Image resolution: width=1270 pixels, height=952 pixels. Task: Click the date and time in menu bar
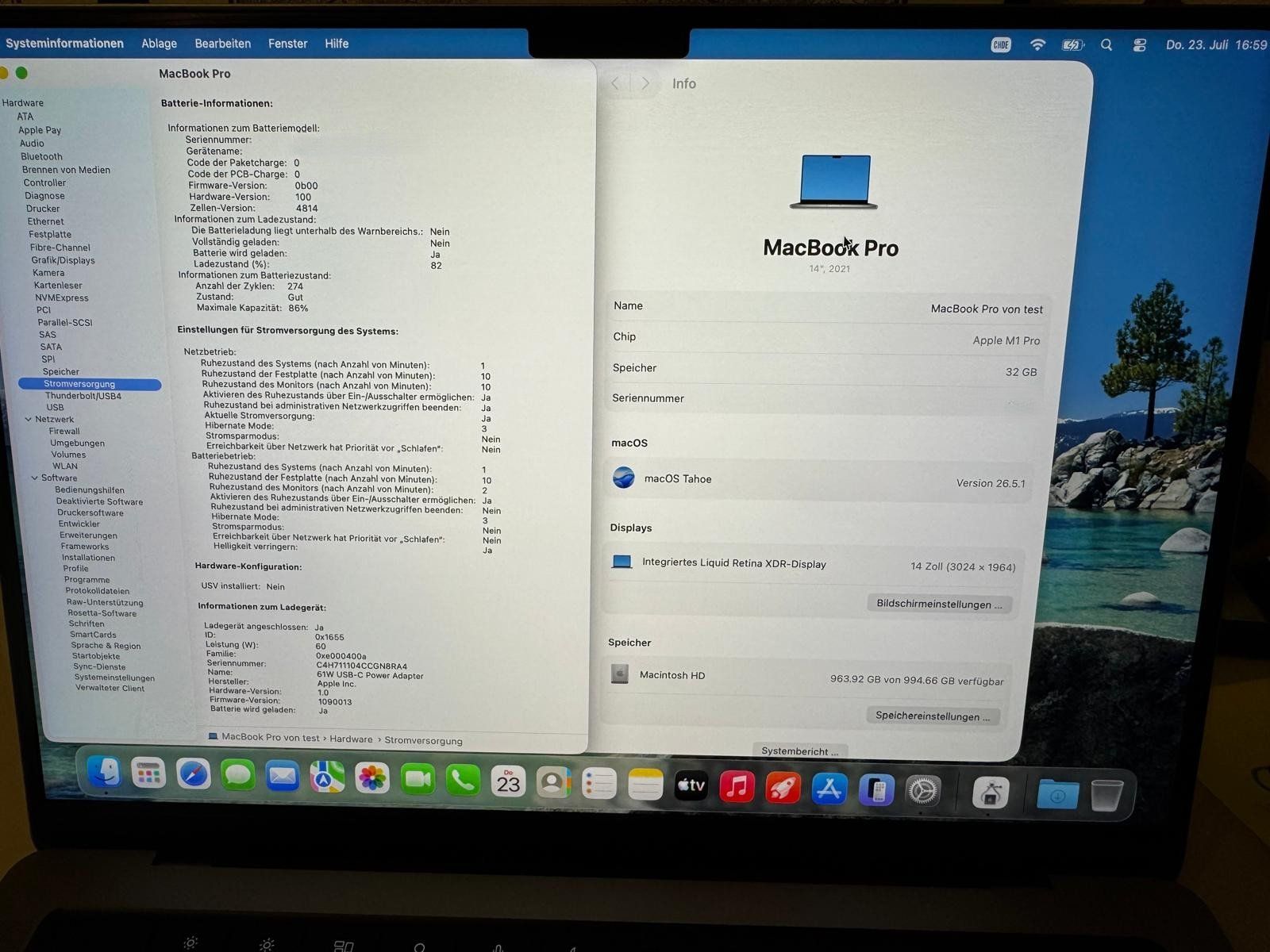coord(1216,45)
